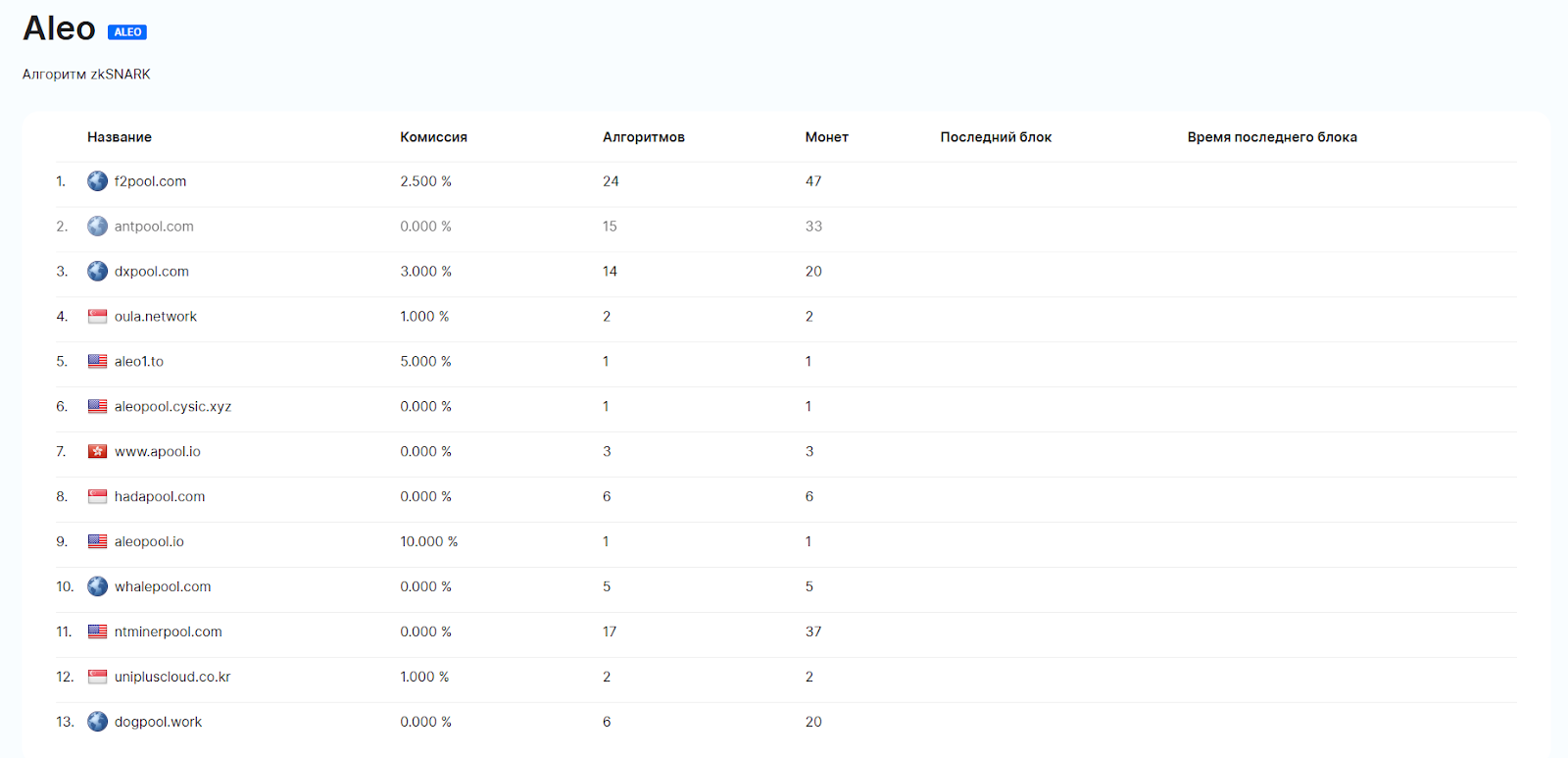
Task: Select coins count 37 in ntminerpool.com row
Action: tap(813, 632)
